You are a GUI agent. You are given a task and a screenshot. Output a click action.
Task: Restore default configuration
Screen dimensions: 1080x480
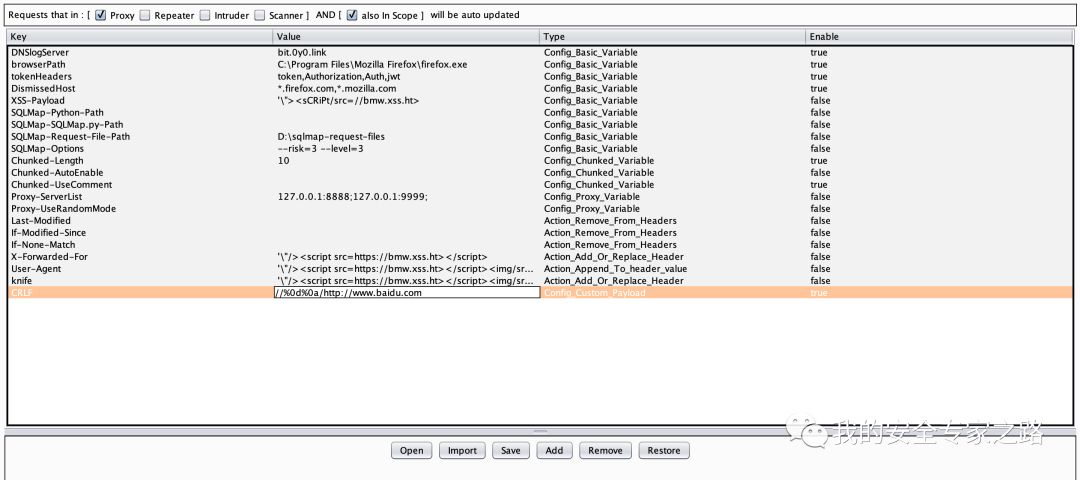coord(664,450)
